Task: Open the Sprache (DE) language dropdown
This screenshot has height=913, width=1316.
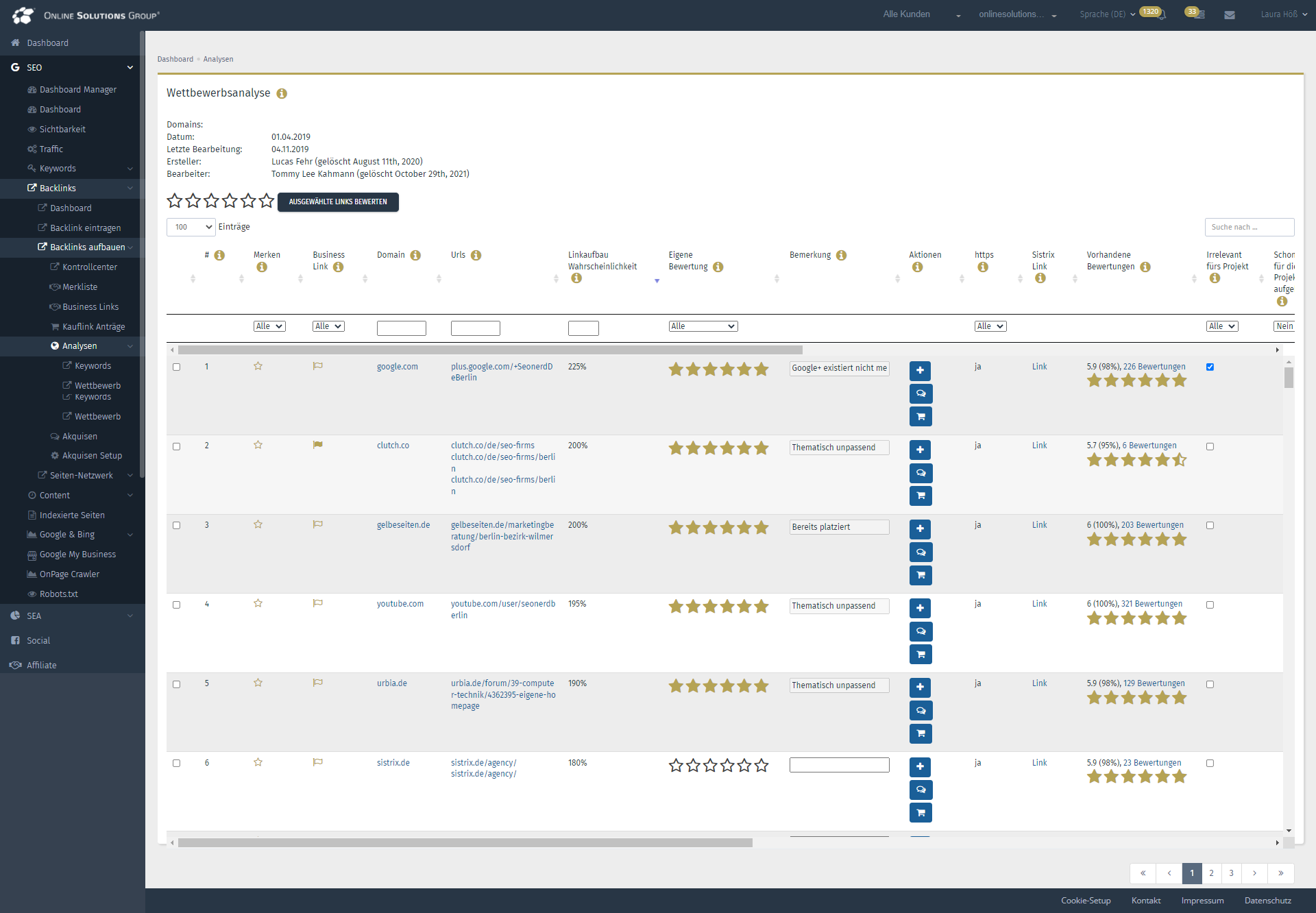Action: pyautogui.click(x=1104, y=14)
